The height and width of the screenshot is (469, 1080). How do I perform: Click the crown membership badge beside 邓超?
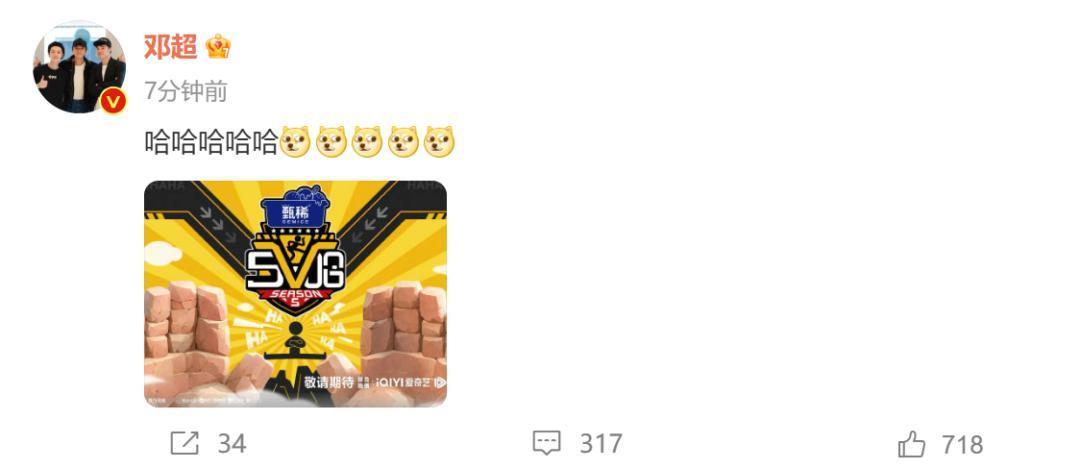click(218, 46)
